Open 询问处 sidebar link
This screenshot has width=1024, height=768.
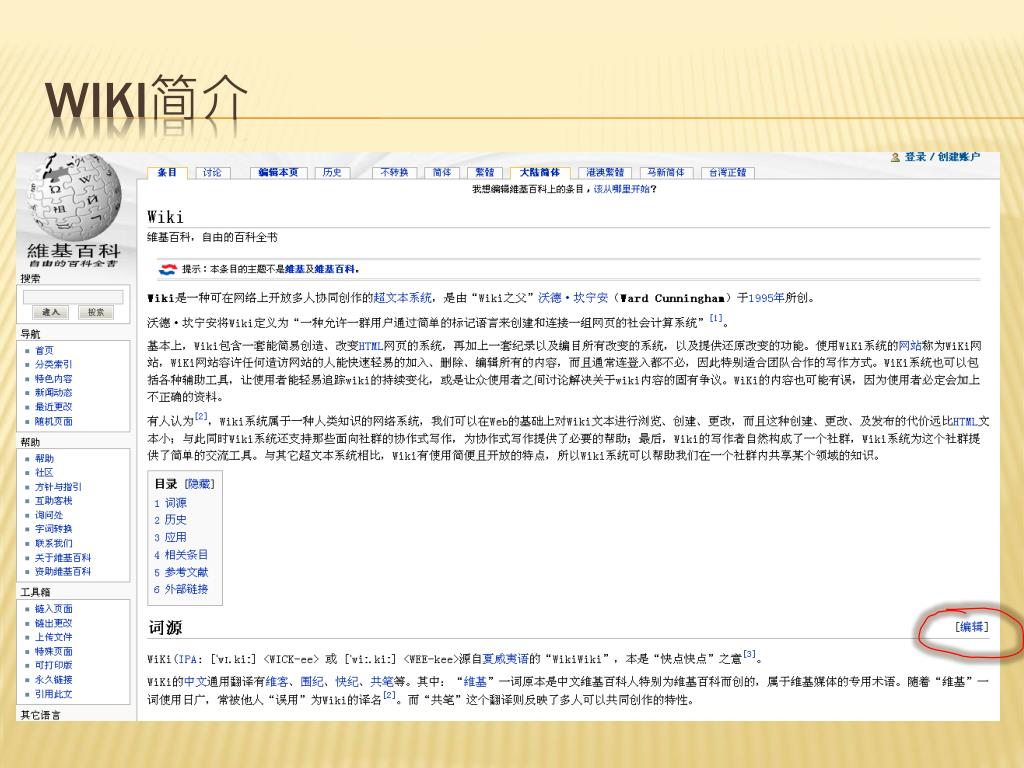(x=49, y=515)
